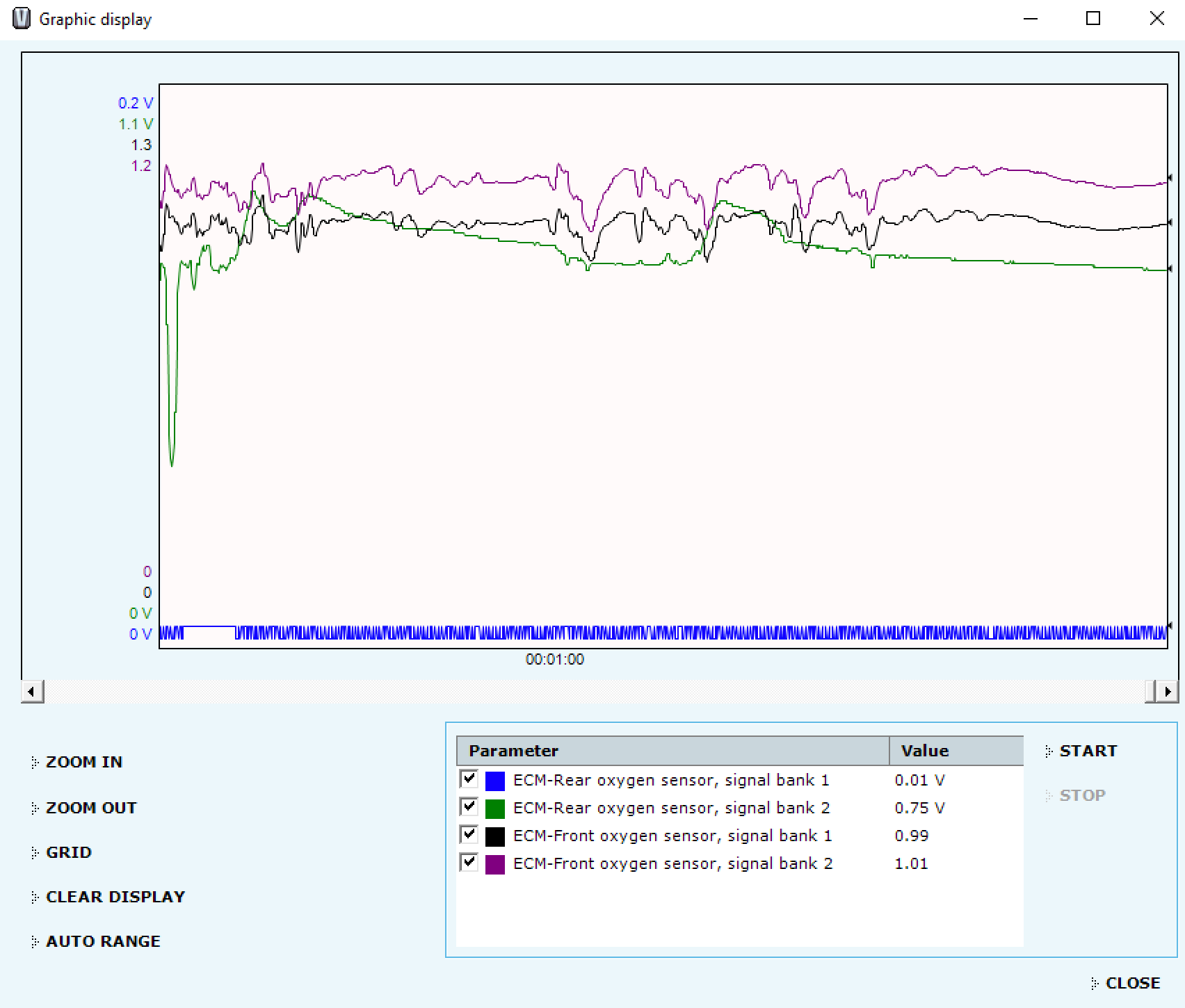The height and width of the screenshot is (1008, 1185).
Task: Click CLOSE at the bottom right
Action: (1132, 983)
